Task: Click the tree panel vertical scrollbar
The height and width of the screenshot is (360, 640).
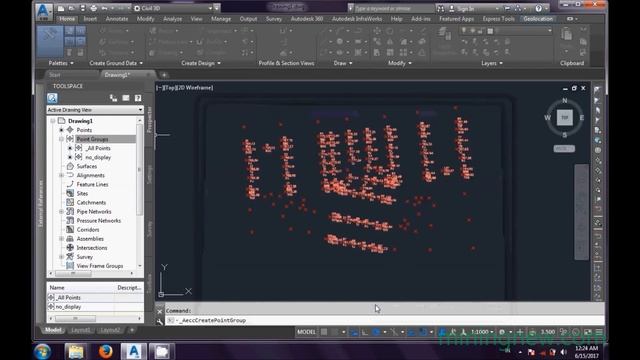Action: click(140, 169)
